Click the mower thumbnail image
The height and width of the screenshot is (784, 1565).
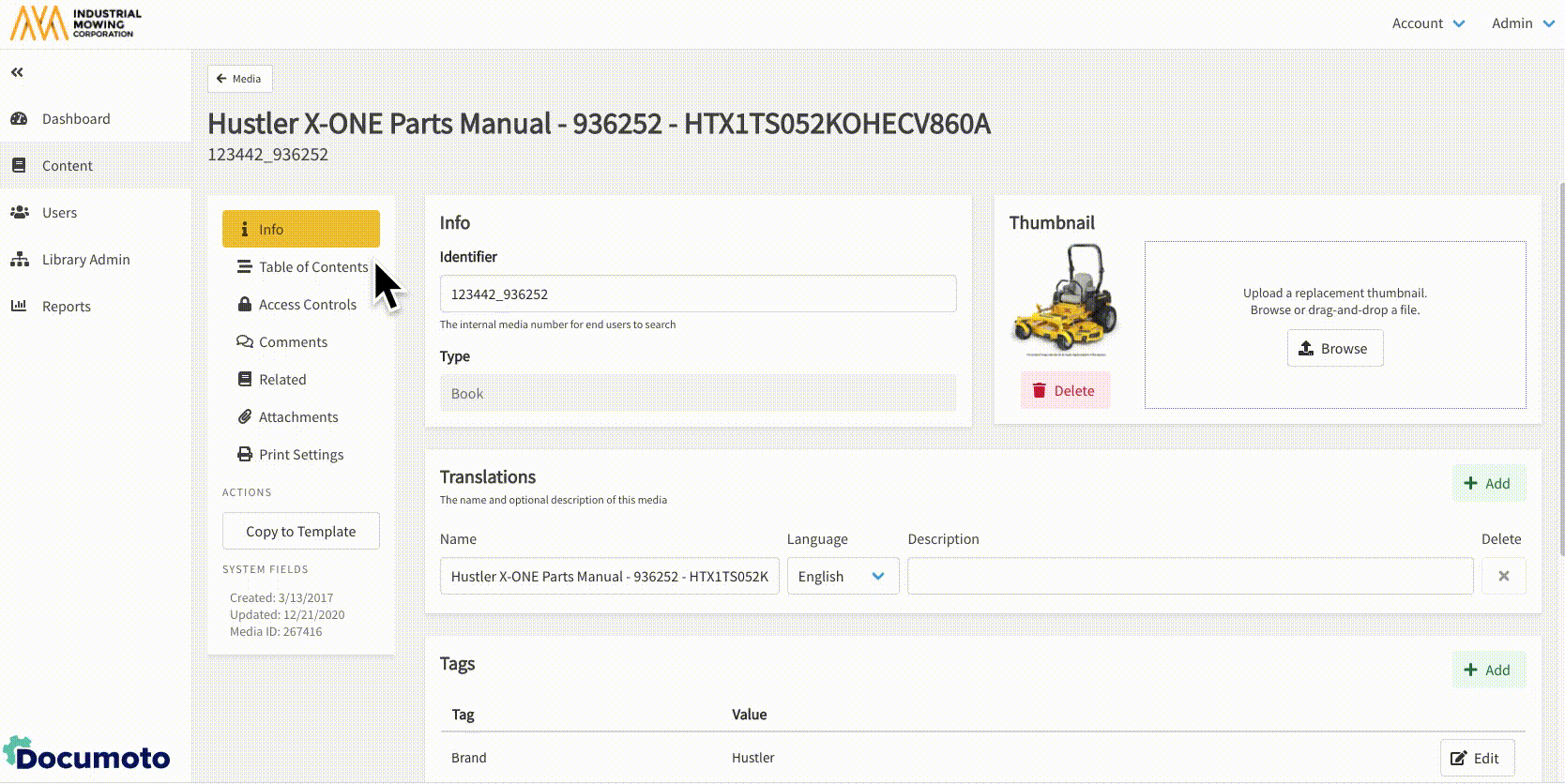[x=1065, y=299]
